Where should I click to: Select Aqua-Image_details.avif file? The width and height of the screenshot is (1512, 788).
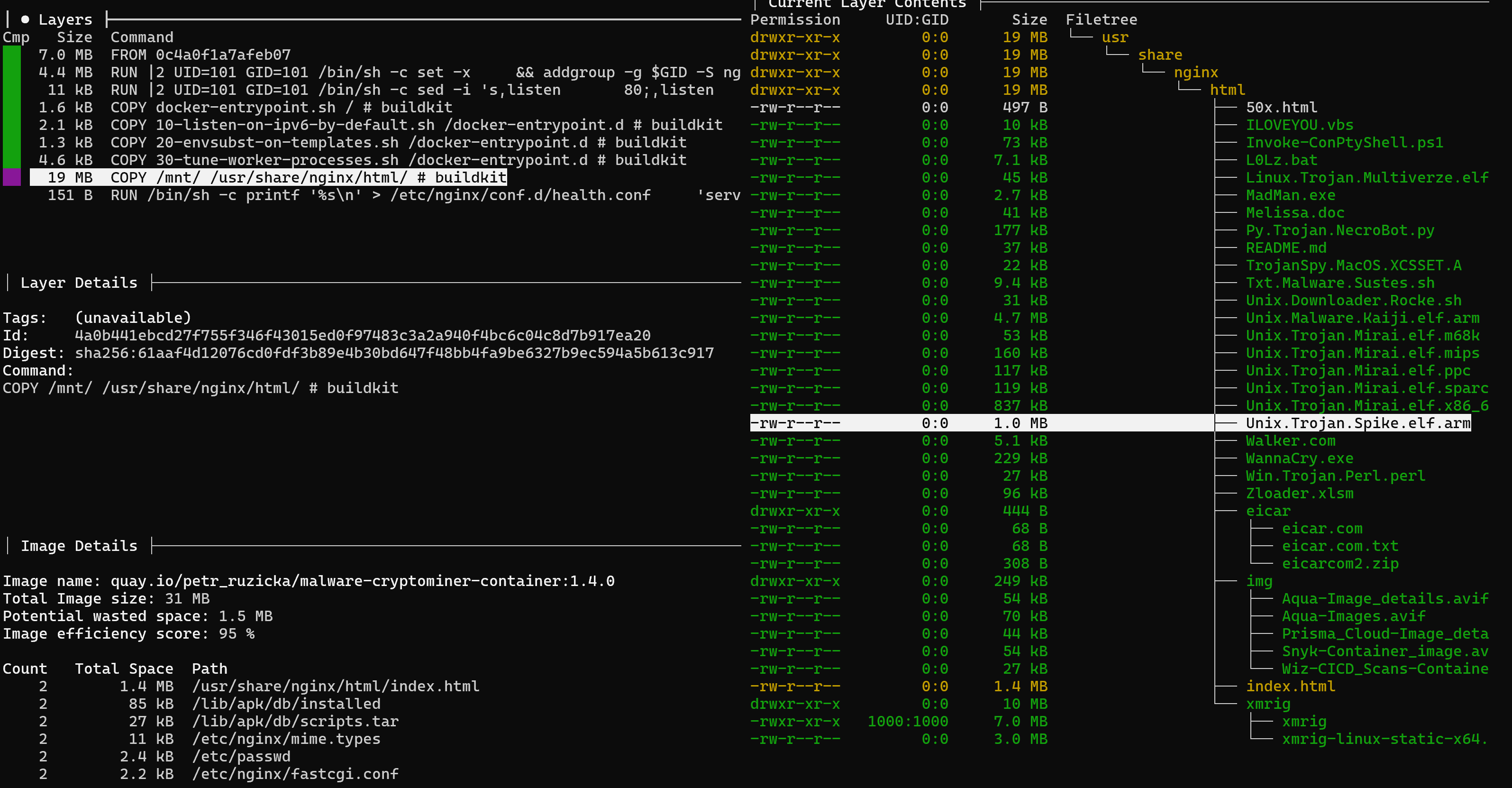(1385, 598)
